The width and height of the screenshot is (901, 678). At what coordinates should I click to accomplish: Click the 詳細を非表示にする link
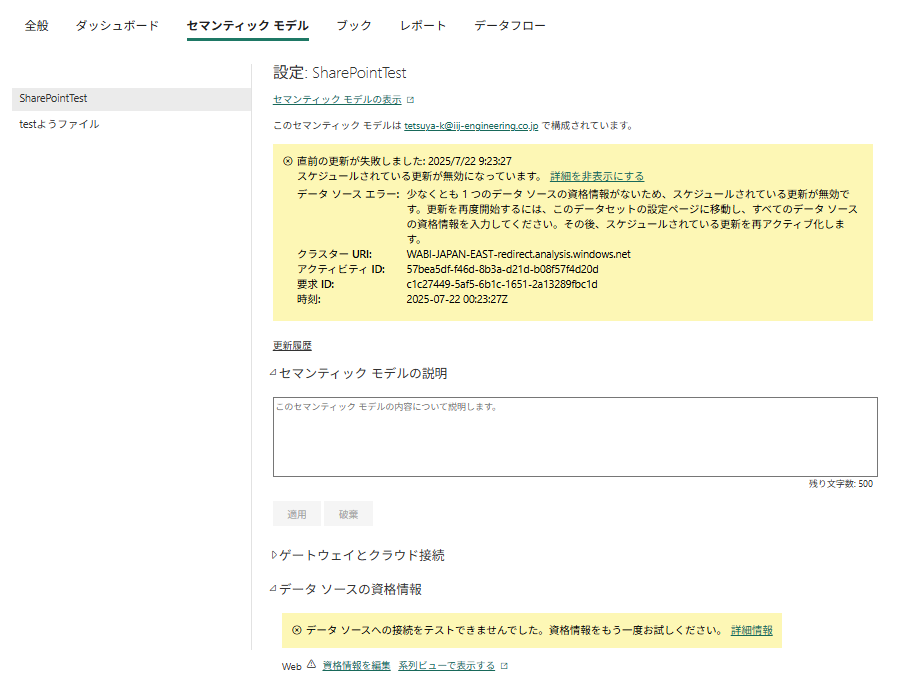597,176
